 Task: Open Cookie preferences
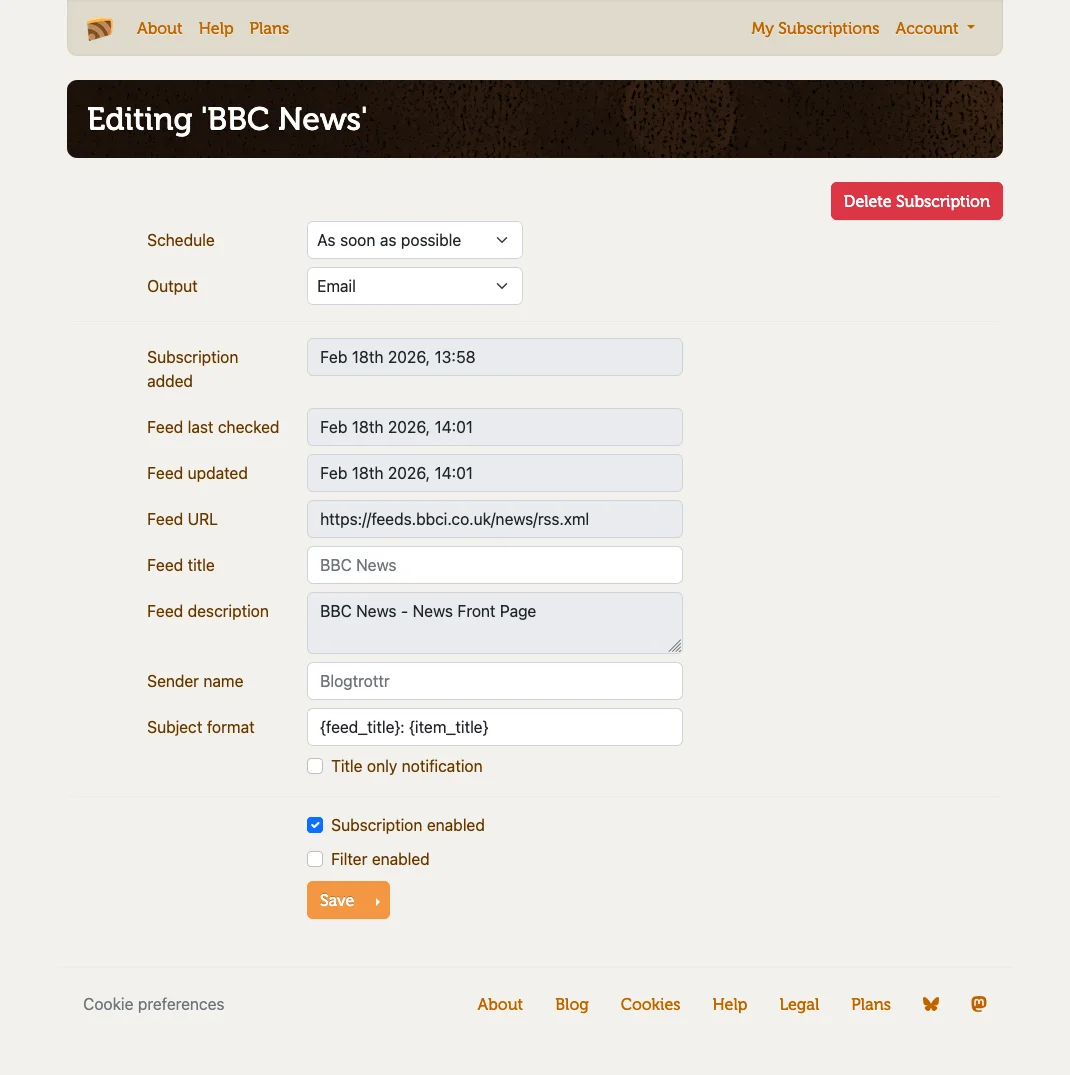point(153,1004)
